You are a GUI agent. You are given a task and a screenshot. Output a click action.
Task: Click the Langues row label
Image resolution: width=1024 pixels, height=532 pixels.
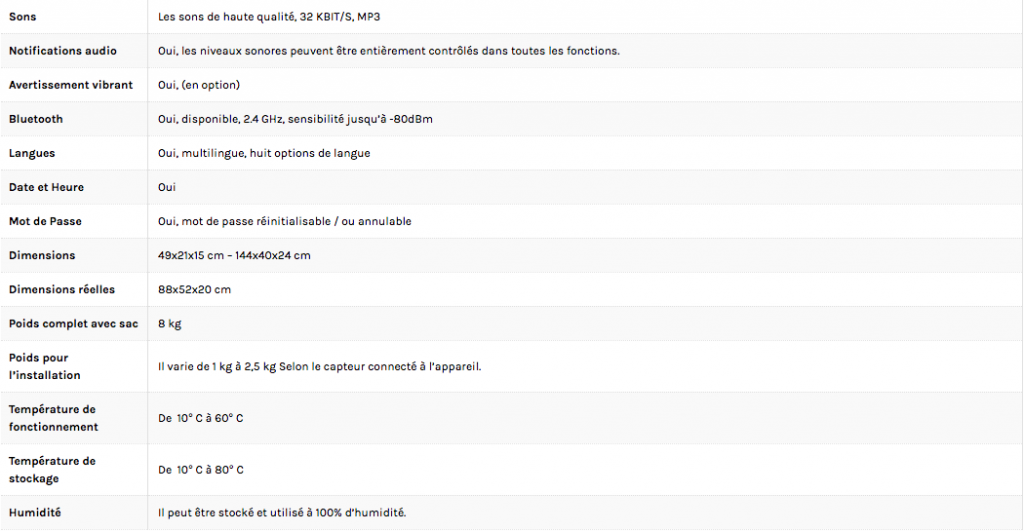pos(32,153)
